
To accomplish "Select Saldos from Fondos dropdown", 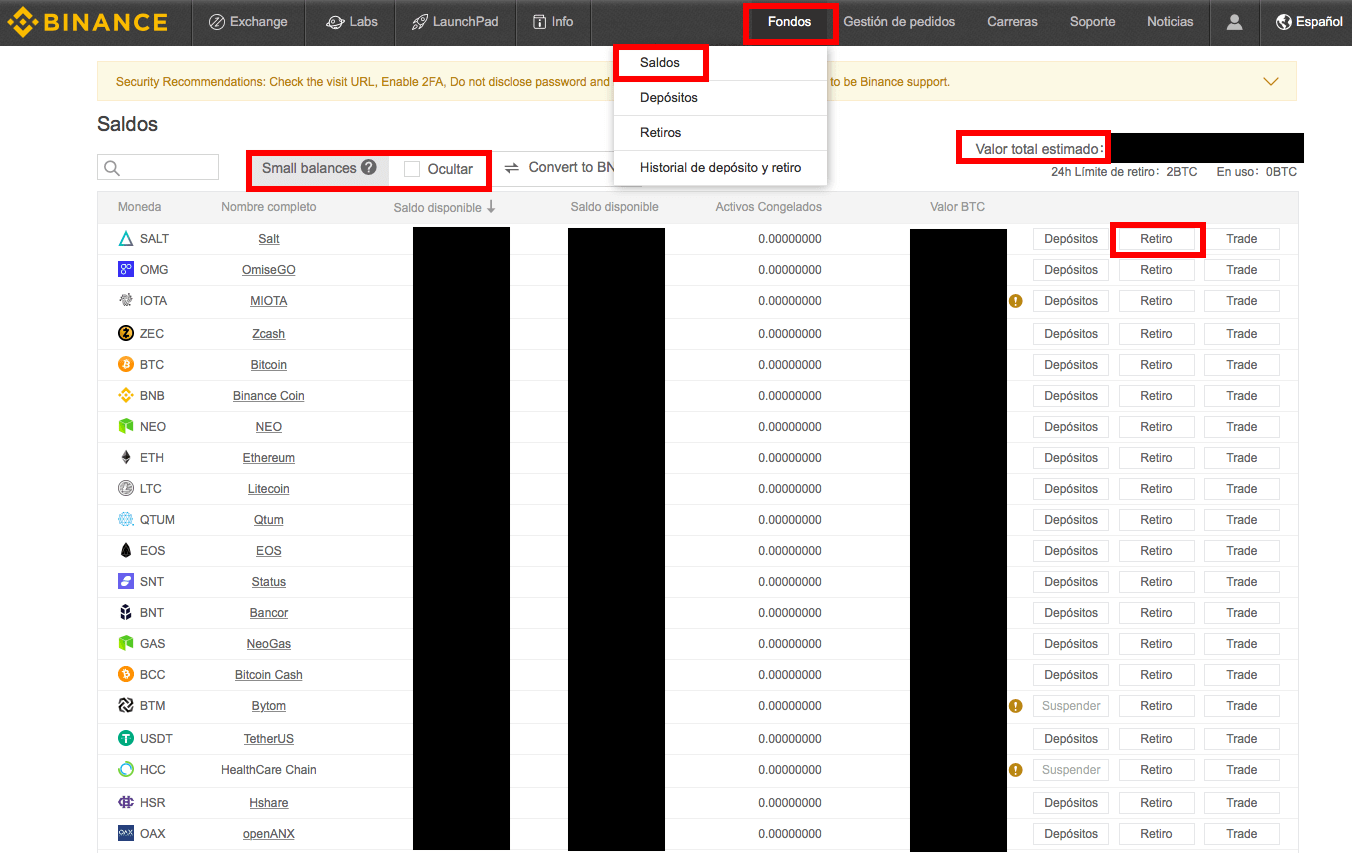I will pos(660,63).
